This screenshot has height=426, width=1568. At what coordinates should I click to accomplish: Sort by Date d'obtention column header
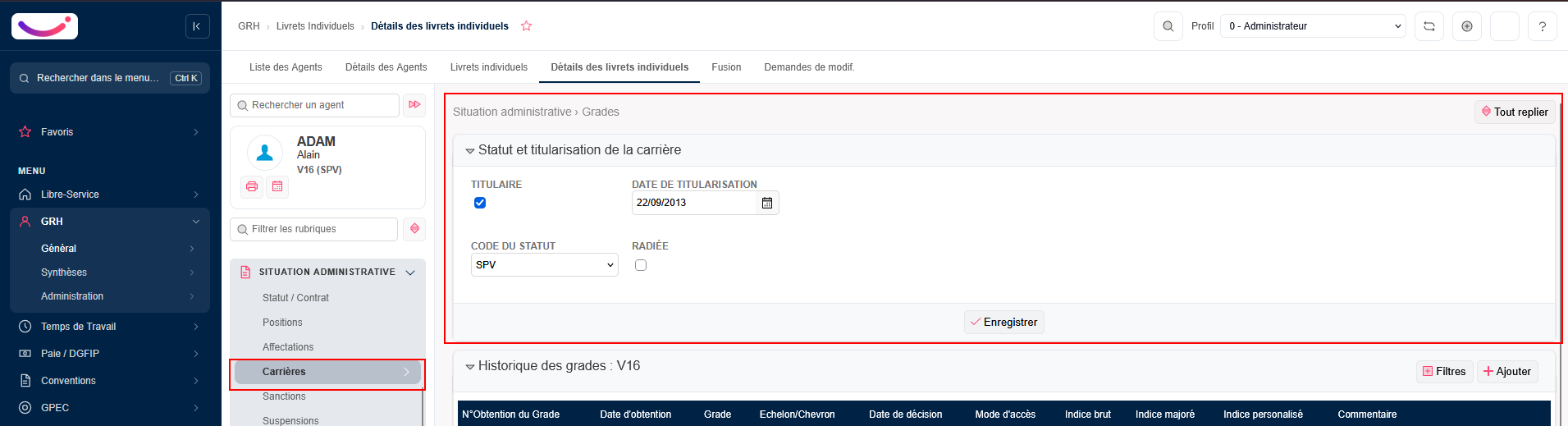click(x=636, y=415)
